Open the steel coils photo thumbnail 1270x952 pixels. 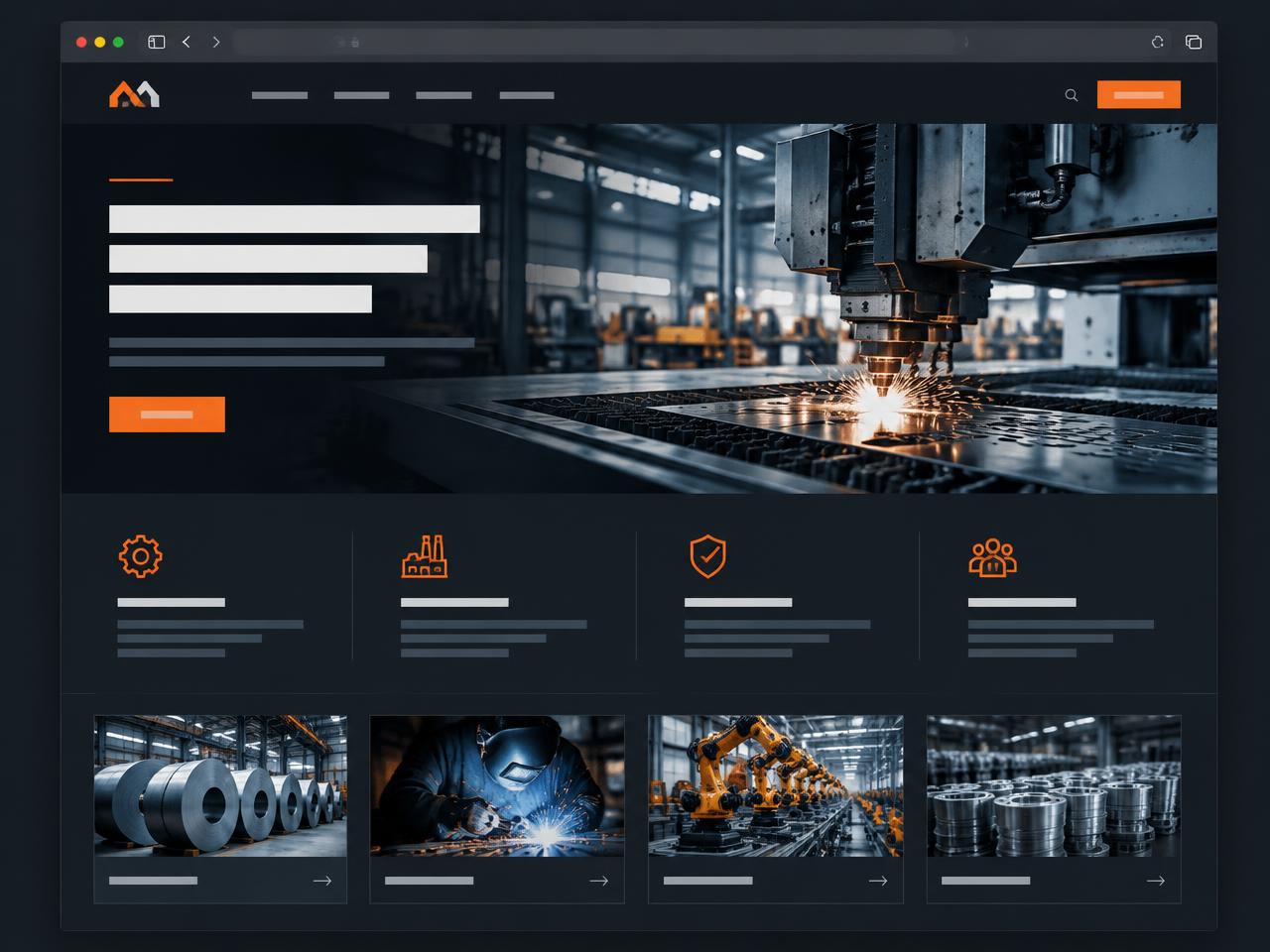[x=220, y=785]
